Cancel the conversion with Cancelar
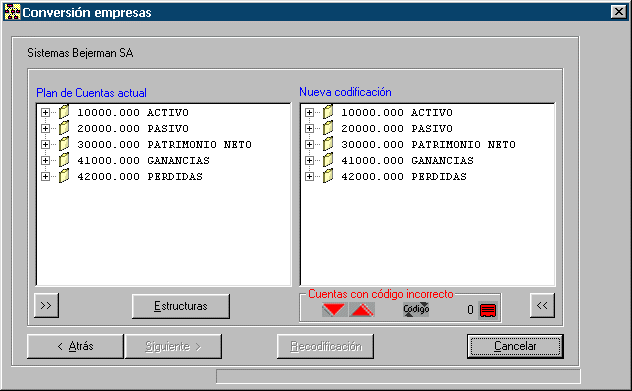The image size is (632, 391). (x=515, y=346)
